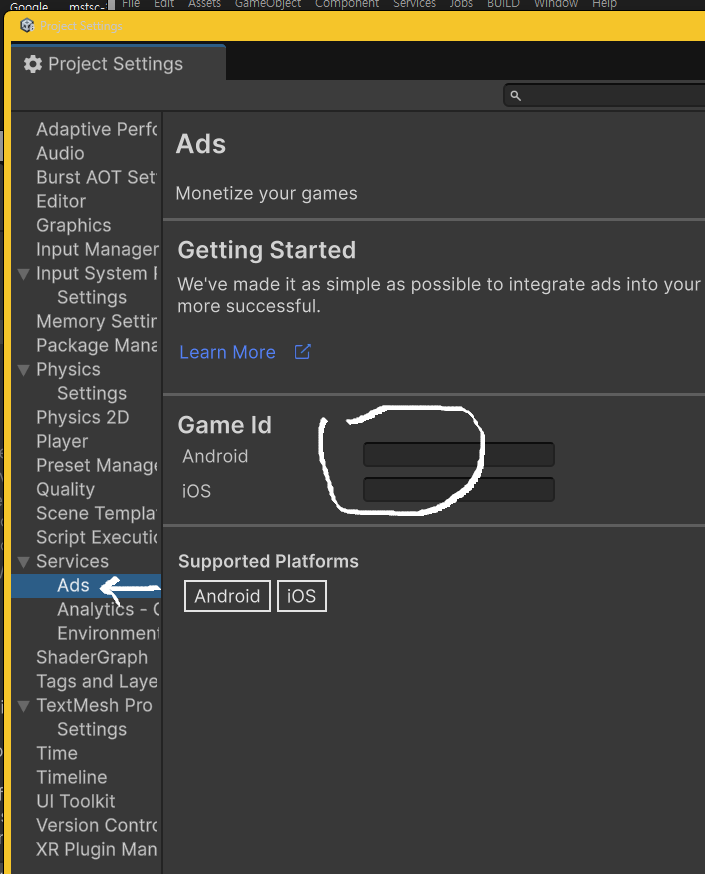Collapse the Services group arrow
The width and height of the screenshot is (705, 874).
23,561
